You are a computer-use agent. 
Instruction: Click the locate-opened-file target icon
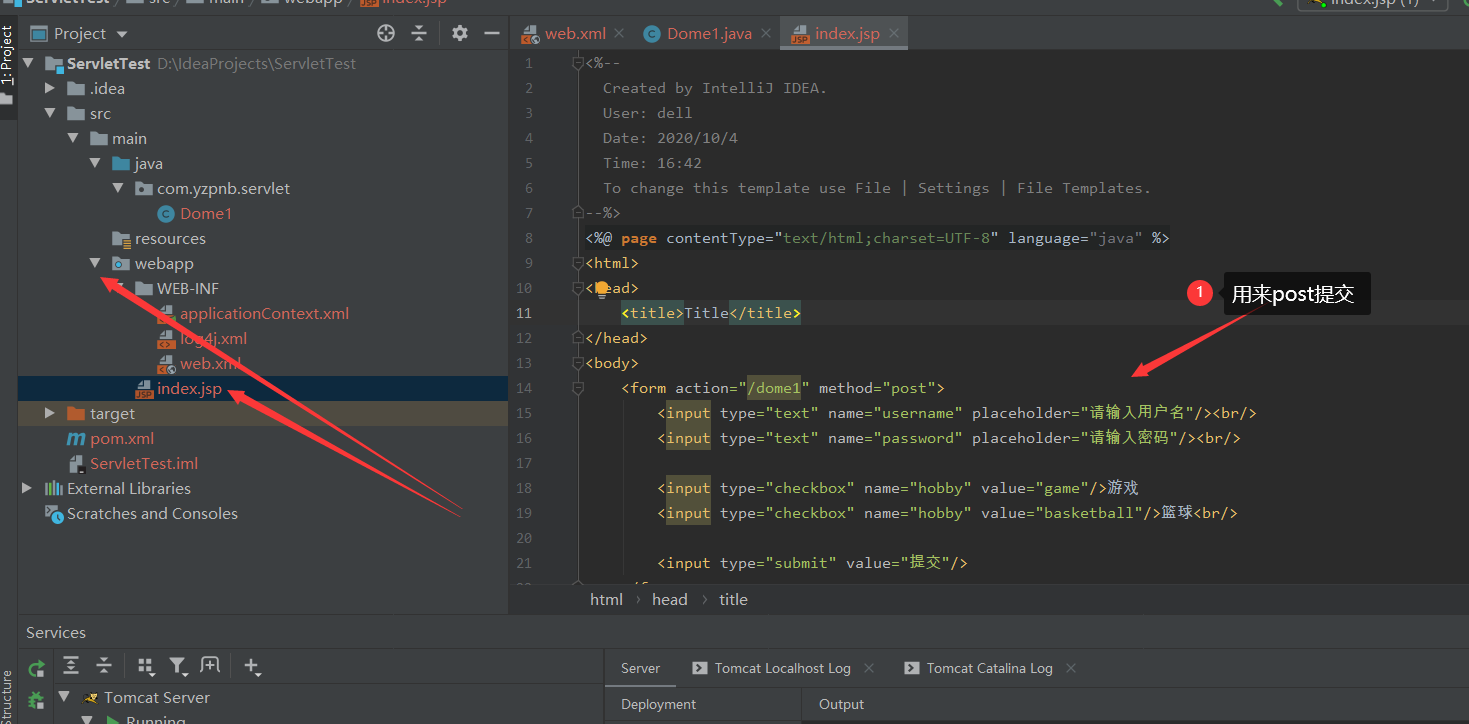[386, 33]
